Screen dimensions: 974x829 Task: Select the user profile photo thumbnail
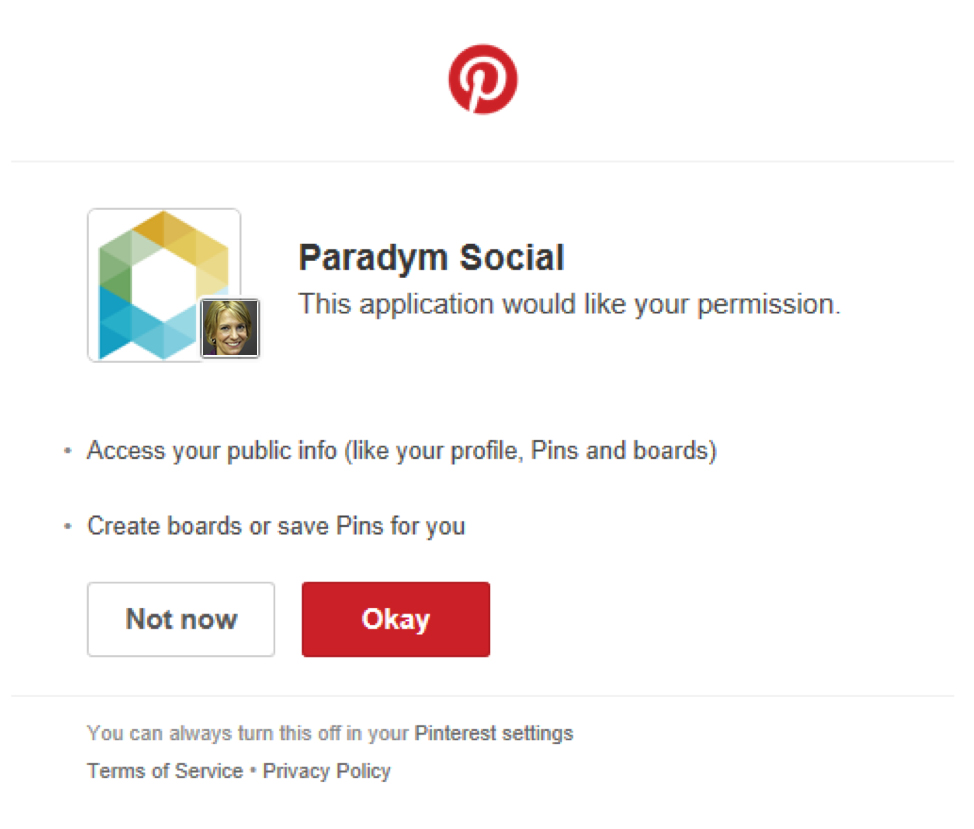coord(230,328)
